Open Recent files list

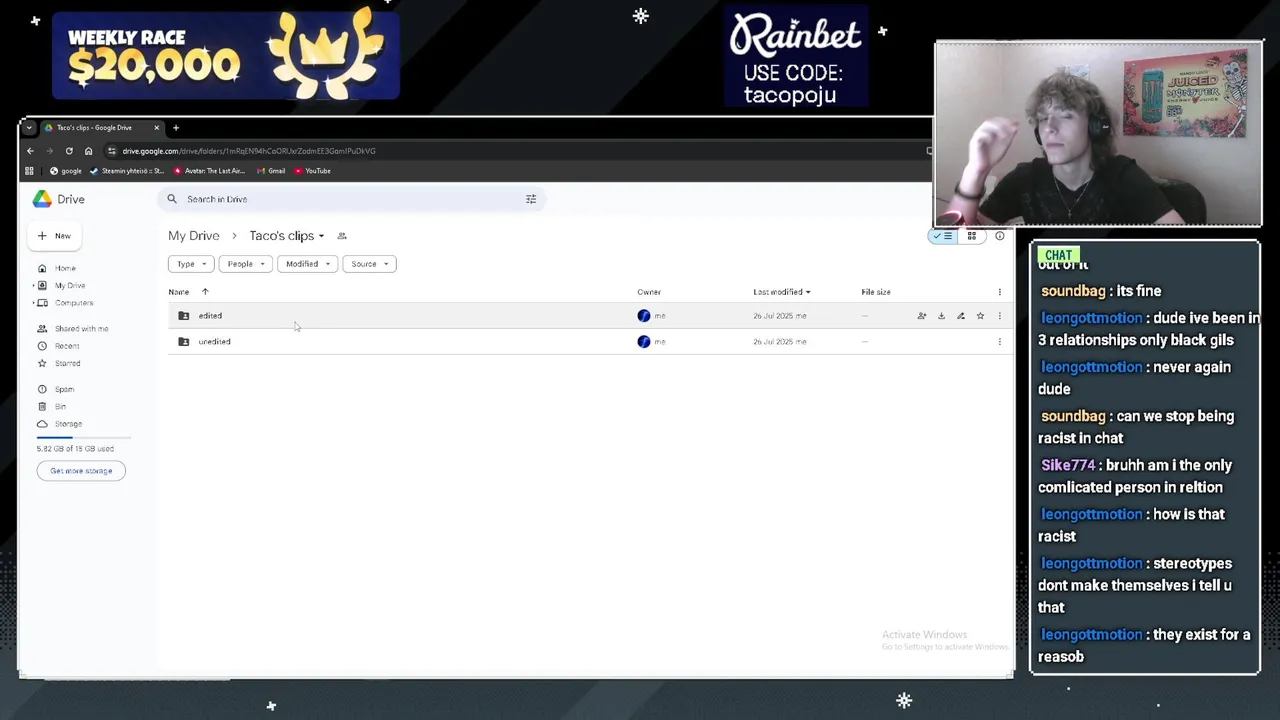point(67,346)
